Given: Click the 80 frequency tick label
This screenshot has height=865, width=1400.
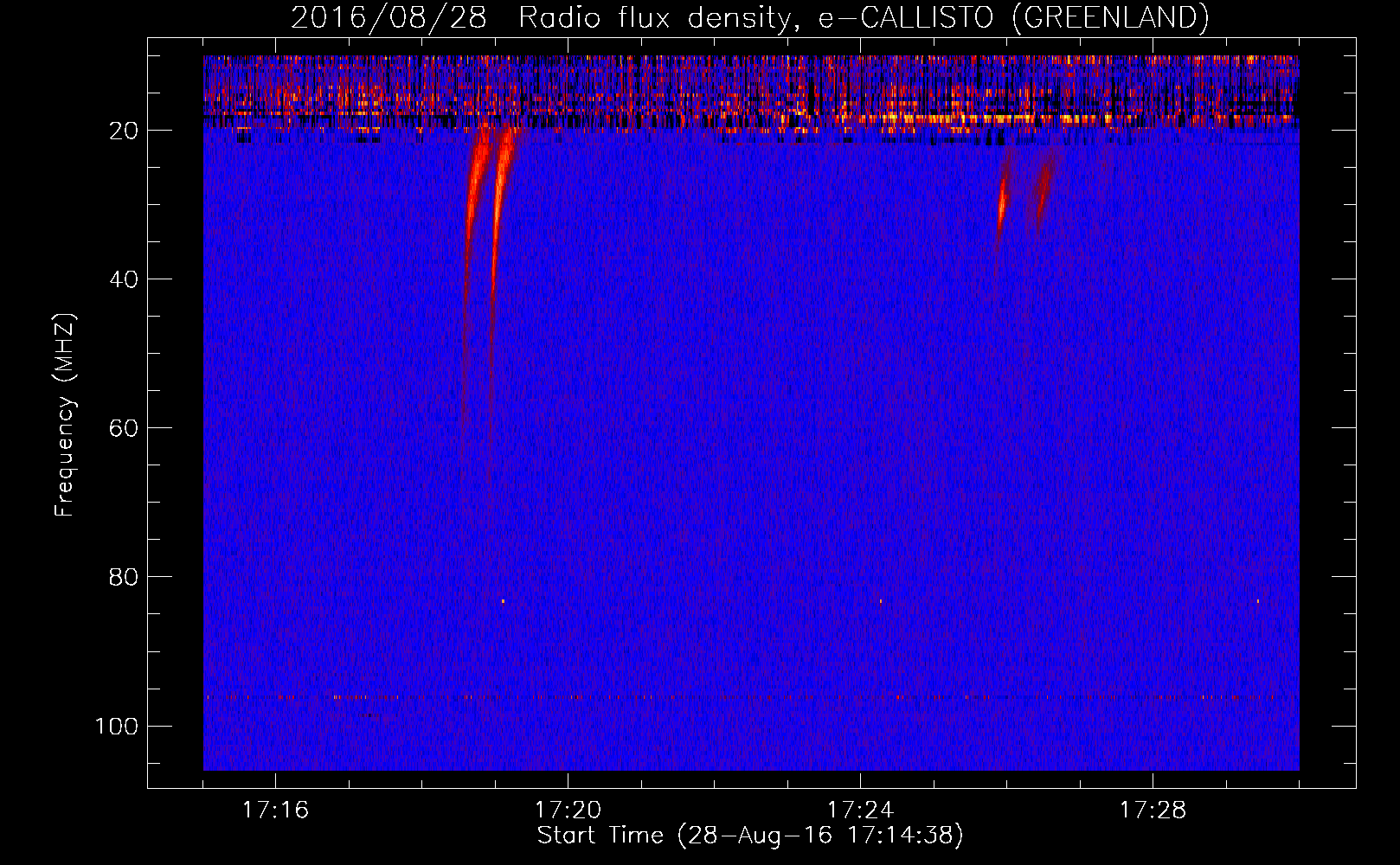Looking at the screenshot, I should click(124, 577).
